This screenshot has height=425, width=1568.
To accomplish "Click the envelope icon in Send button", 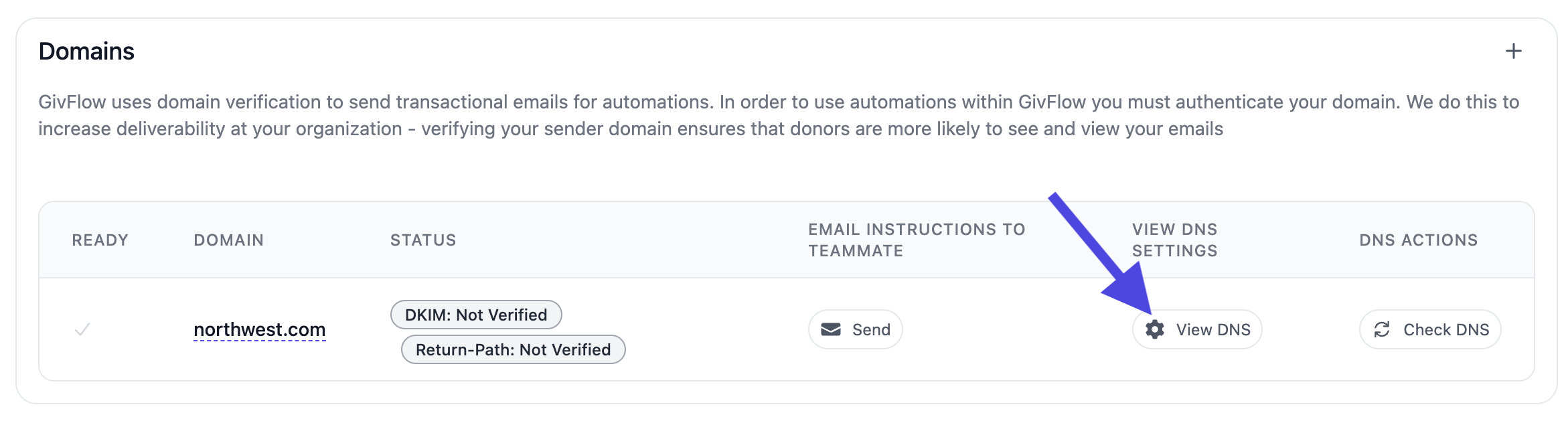I will (831, 329).
